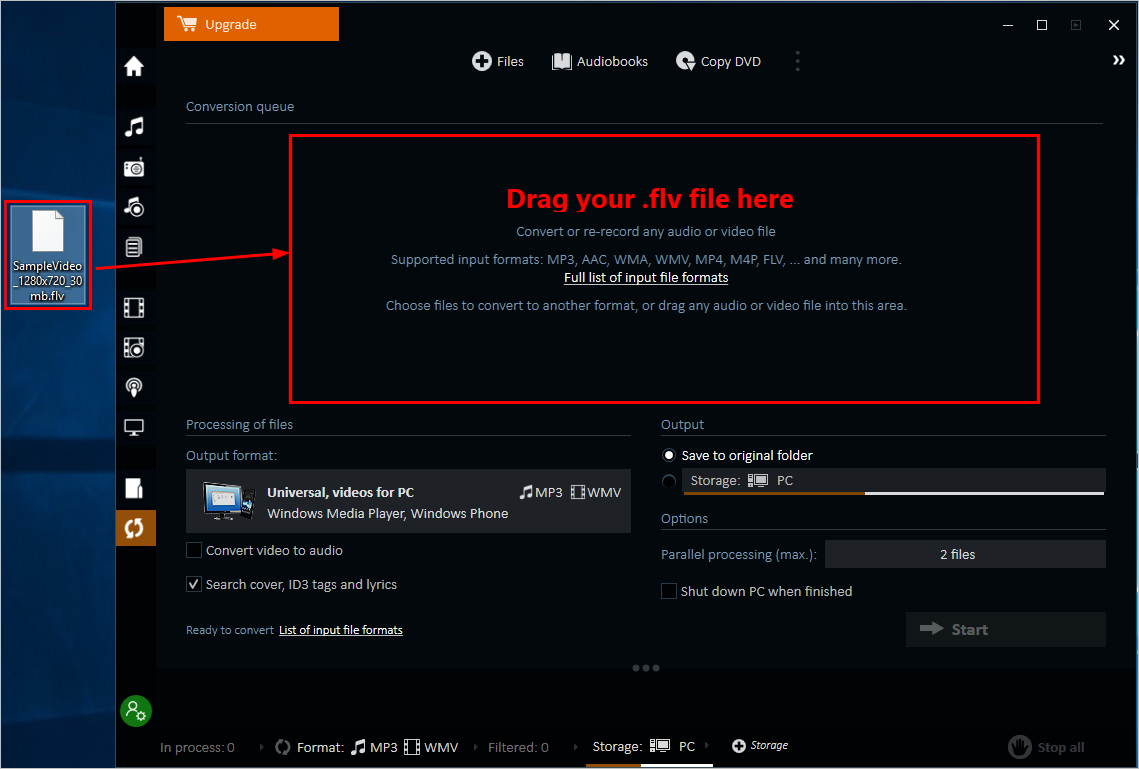Choose Copy DVD in the top toolbar

coord(719,61)
